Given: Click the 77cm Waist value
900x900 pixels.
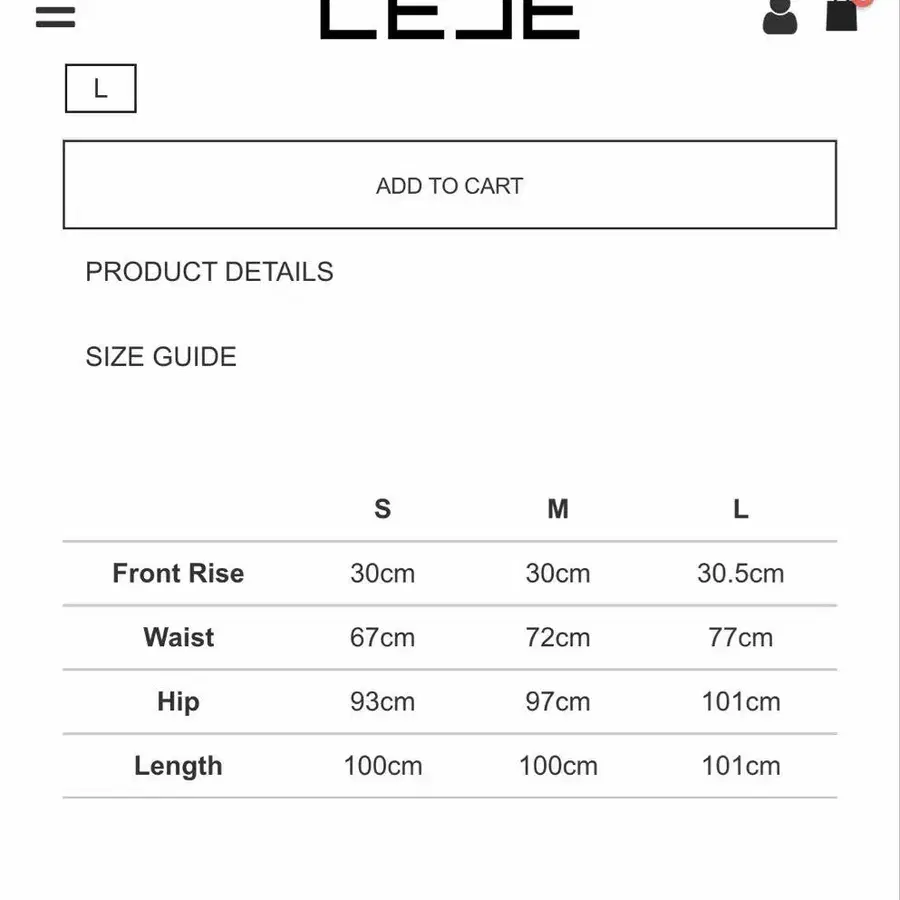Looking at the screenshot, I should (x=740, y=637).
